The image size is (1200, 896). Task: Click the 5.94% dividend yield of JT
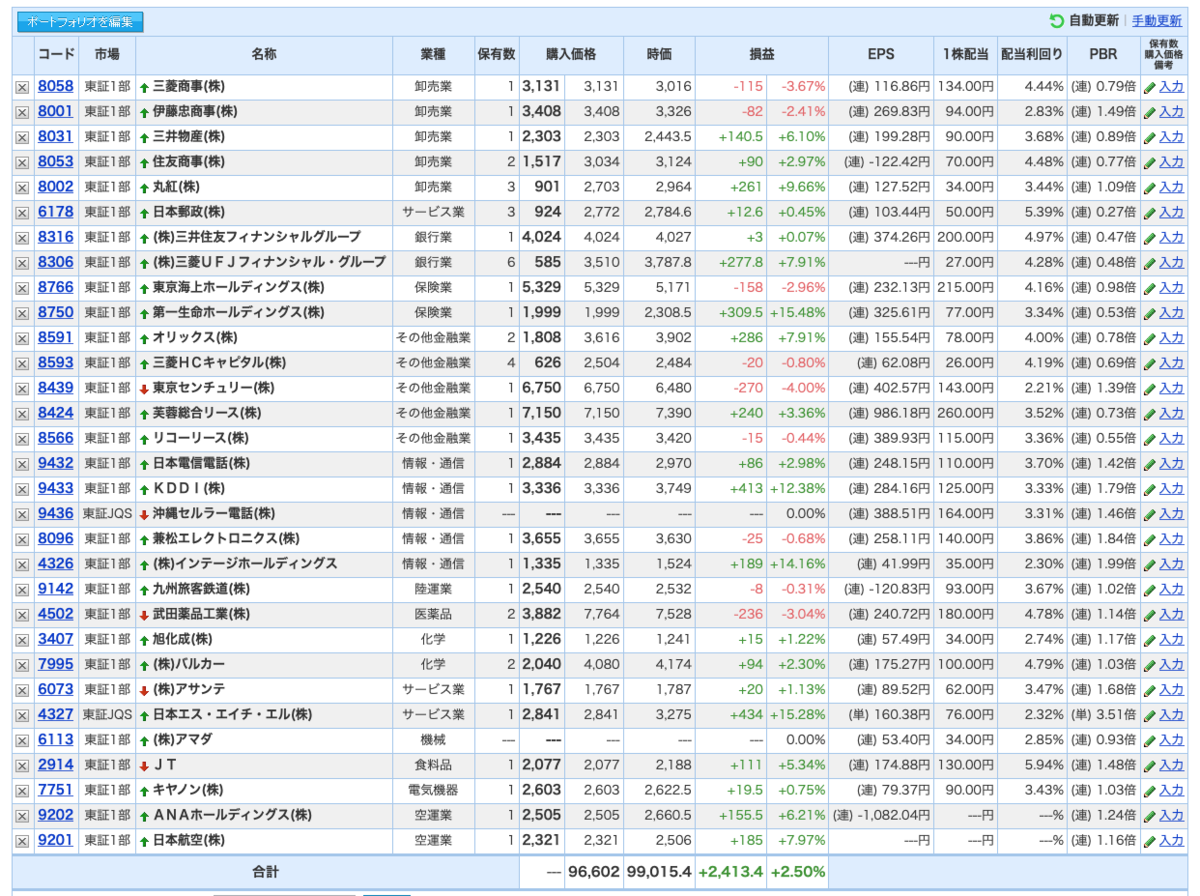(x=1043, y=765)
